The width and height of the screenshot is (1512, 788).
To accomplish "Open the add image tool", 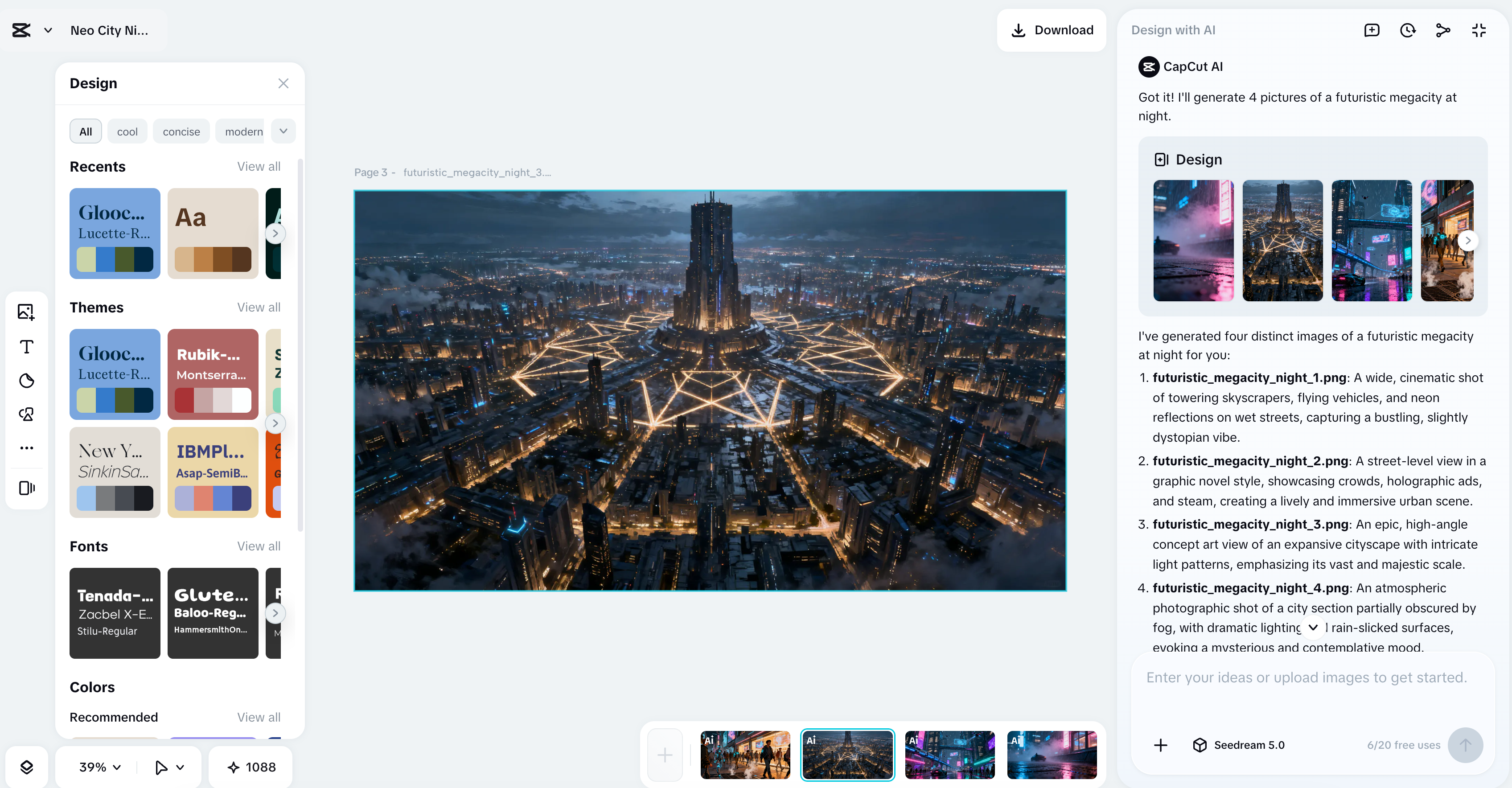I will (x=26, y=312).
